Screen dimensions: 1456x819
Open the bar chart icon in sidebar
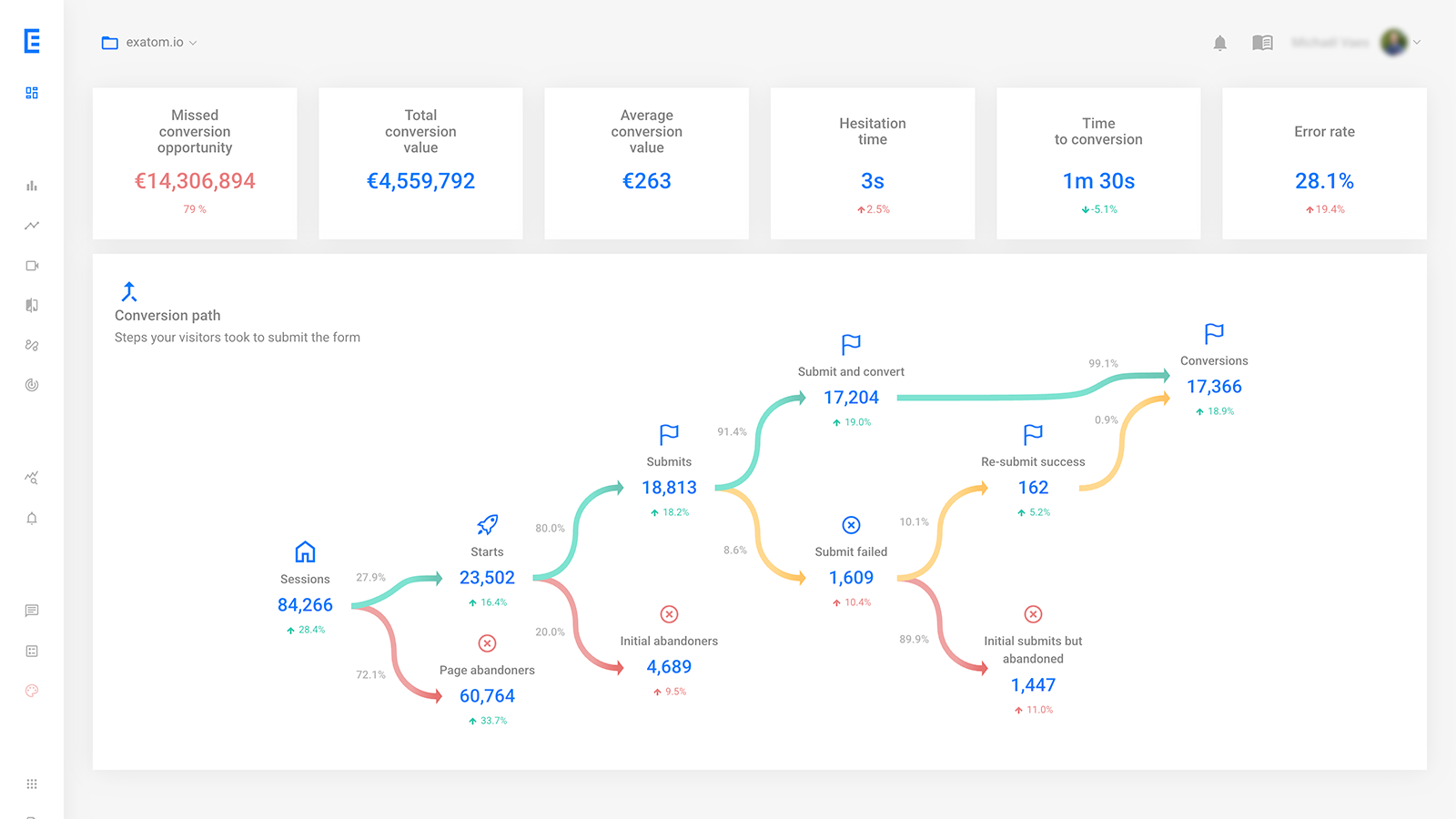pos(32,186)
